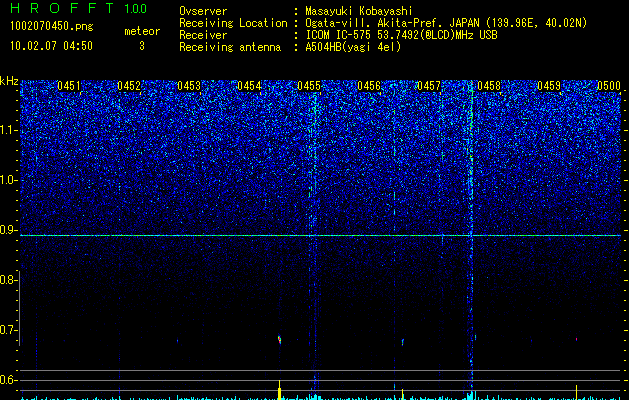The width and height of the screenshot is (629, 400).
Task: Click the tallest yellow detection bar at bottom
Action: (x=280, y=390)
